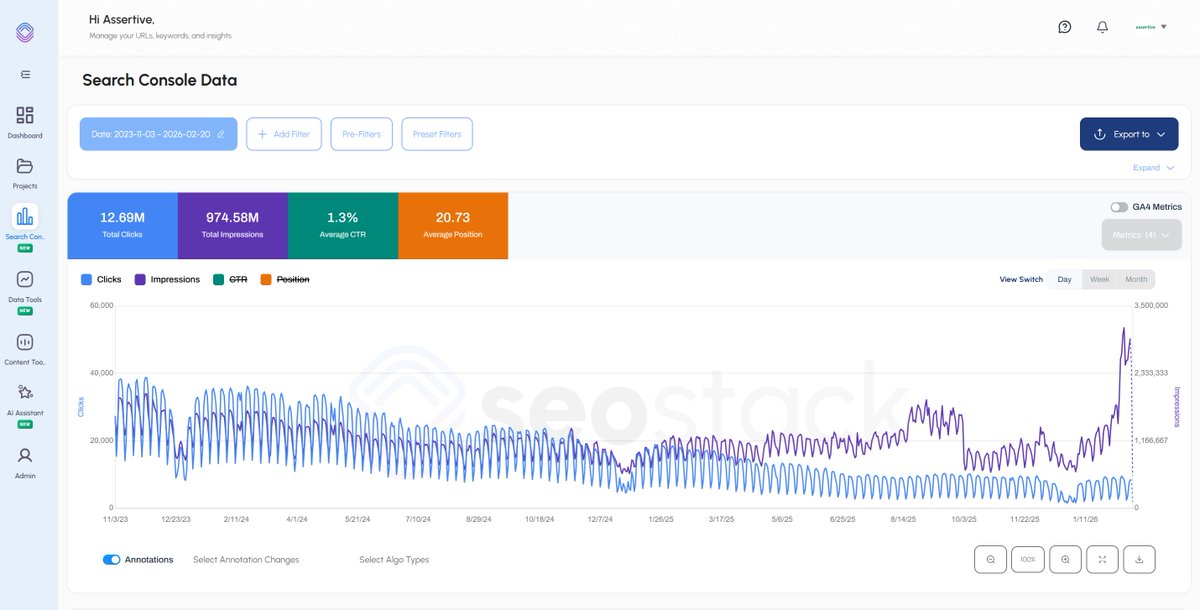Click the plus icon in Add Filter
This screenshot has height=610, width=1200.
tap(263, 134)
